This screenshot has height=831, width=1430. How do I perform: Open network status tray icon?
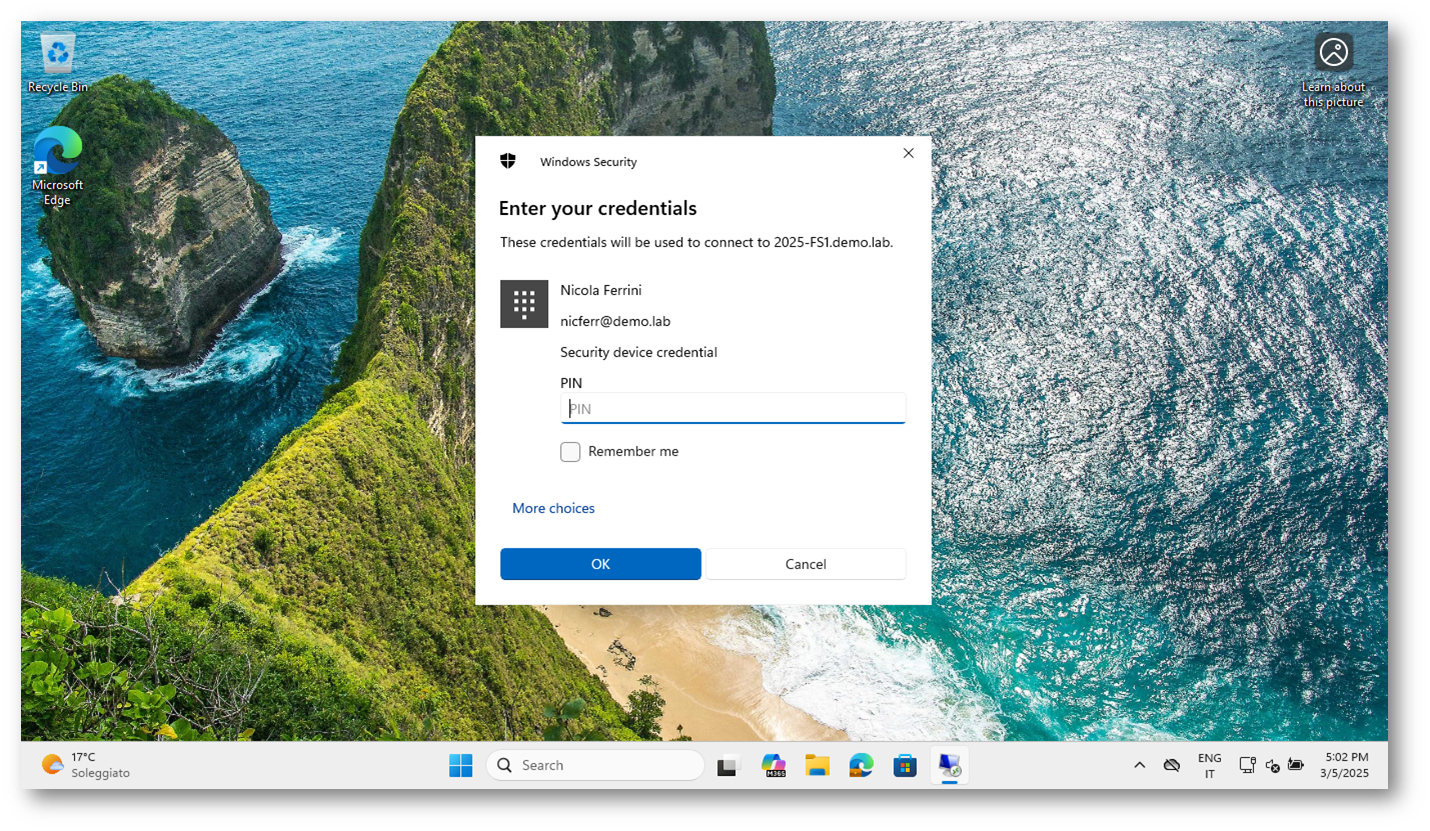point(1247,765)
